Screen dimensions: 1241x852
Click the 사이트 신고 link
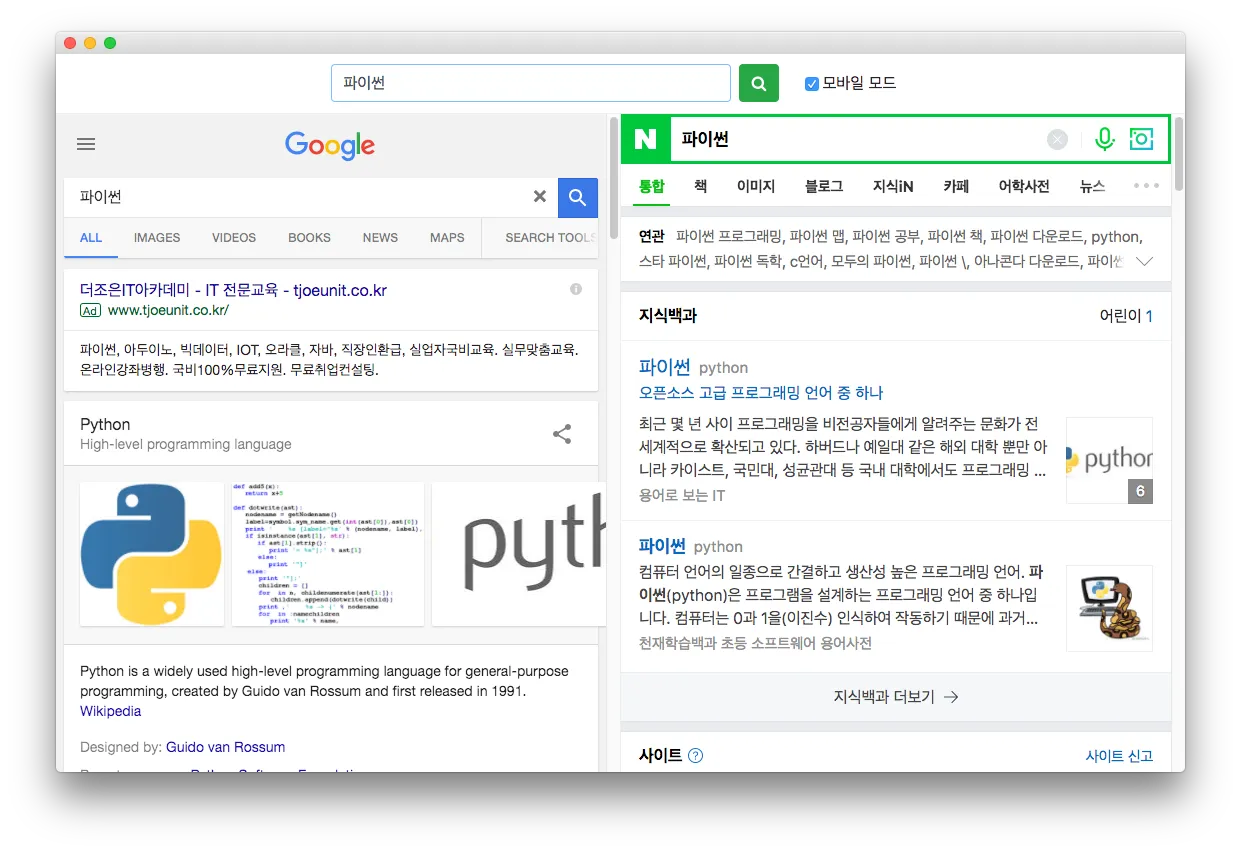click(x=1120, y=756)
